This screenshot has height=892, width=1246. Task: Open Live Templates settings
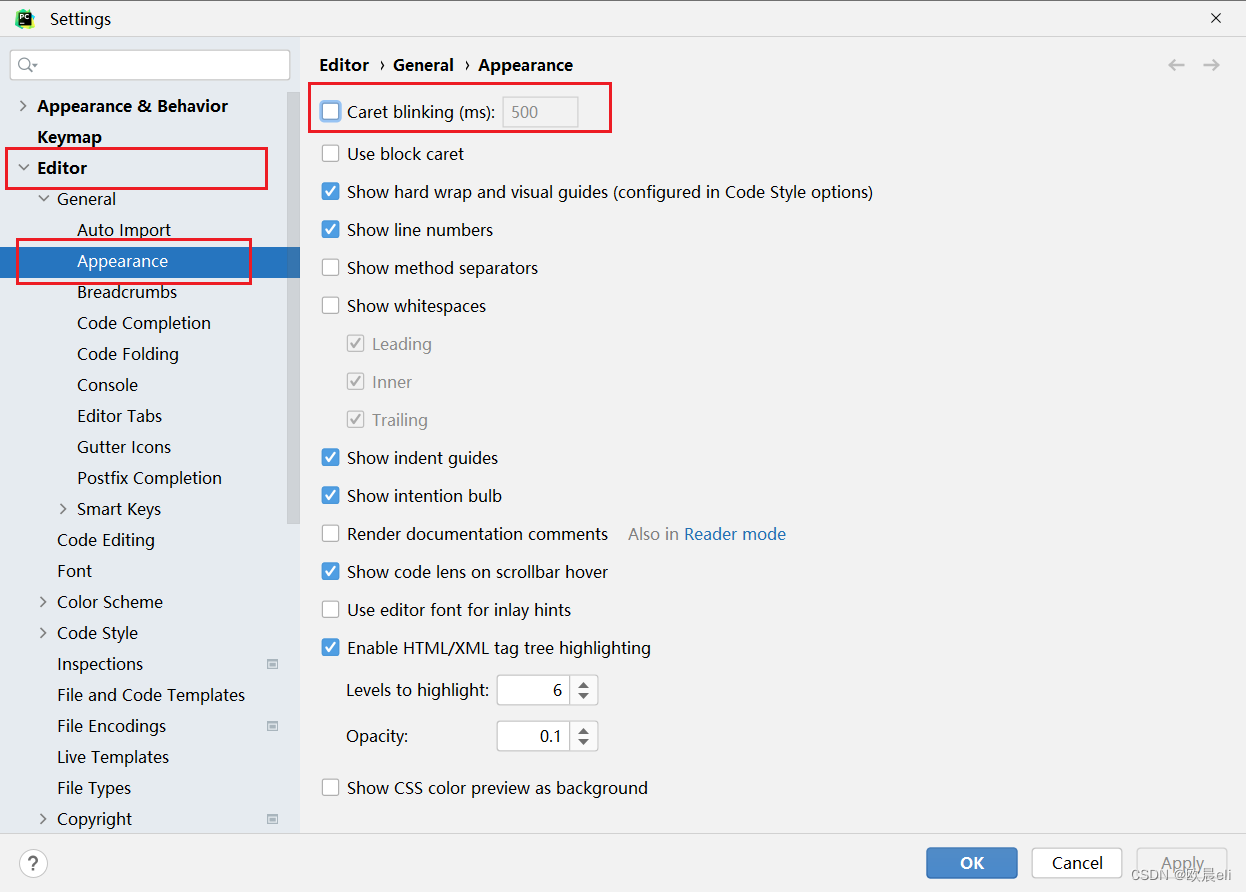coord(113,757)
